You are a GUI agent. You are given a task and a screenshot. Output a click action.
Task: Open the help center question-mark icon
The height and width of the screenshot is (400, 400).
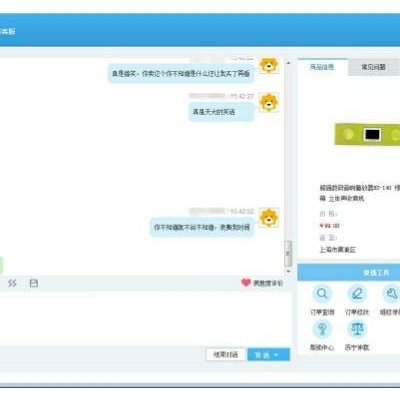322,329
